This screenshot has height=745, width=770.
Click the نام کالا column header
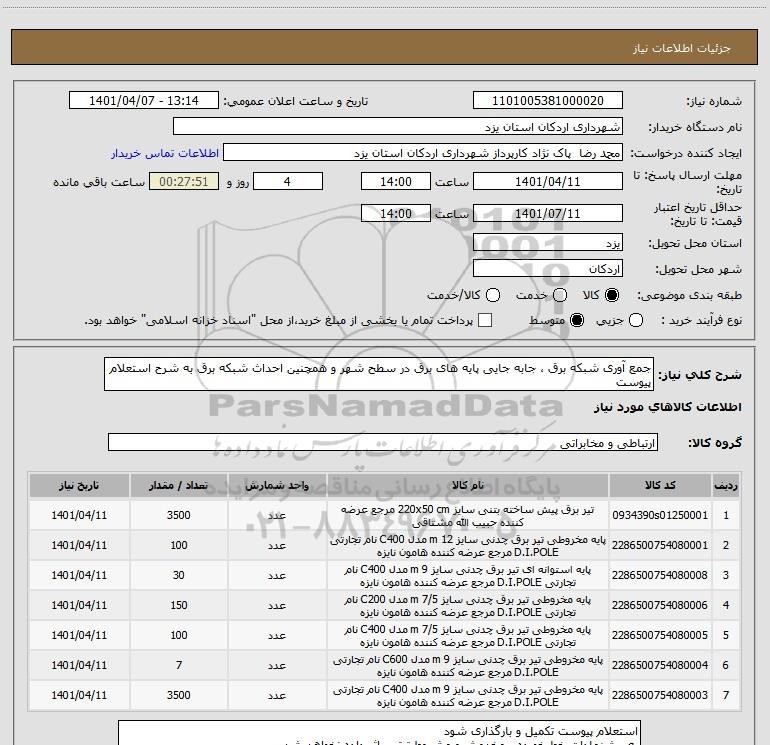click(x=468, y=485)
